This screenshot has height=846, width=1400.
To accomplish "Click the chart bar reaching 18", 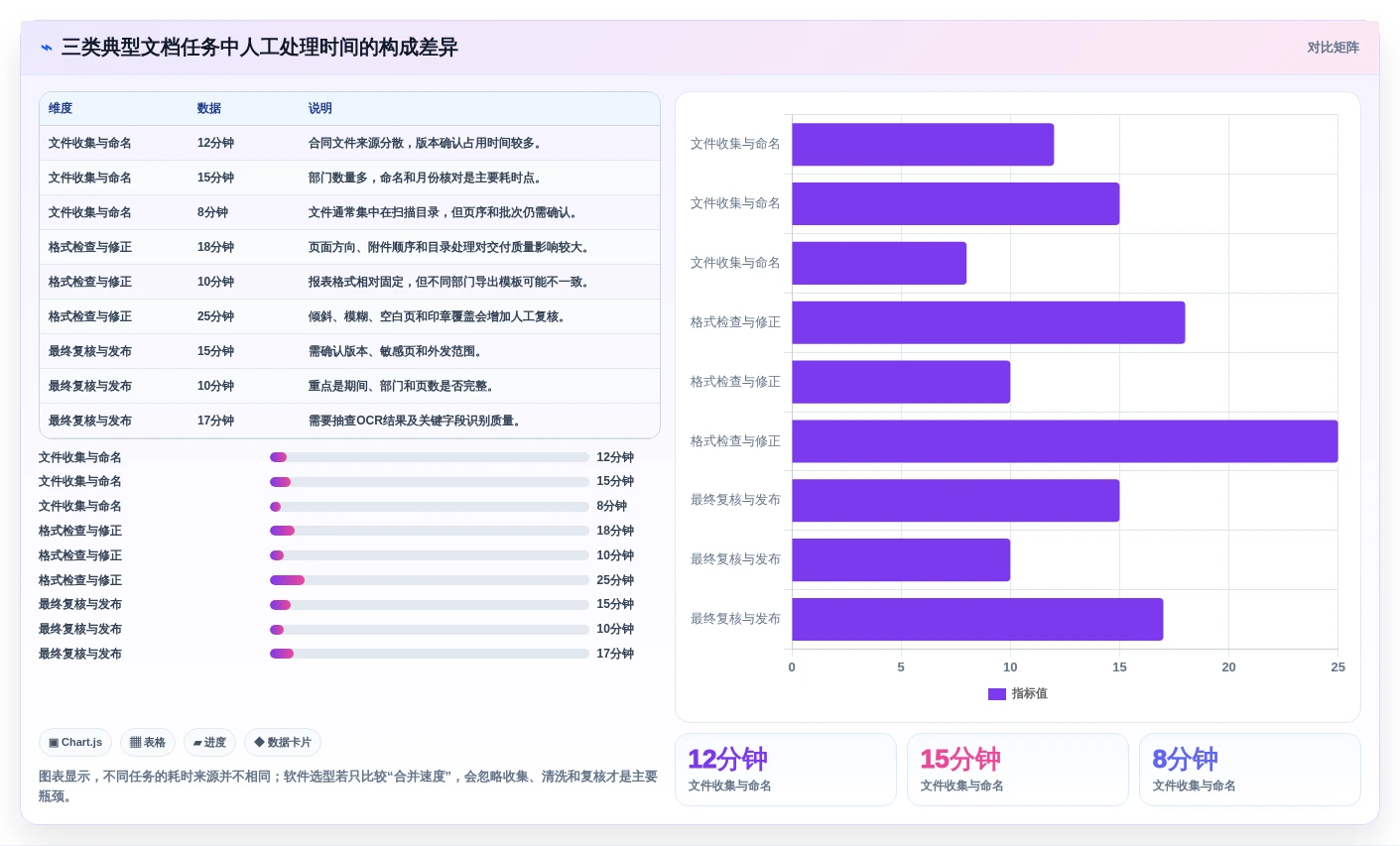I will (988, 322).
